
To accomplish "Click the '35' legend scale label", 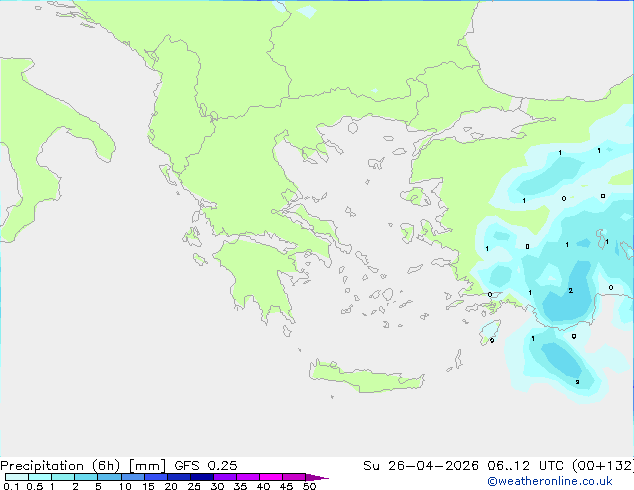I will pyautogui.click(x=240, y=486).
